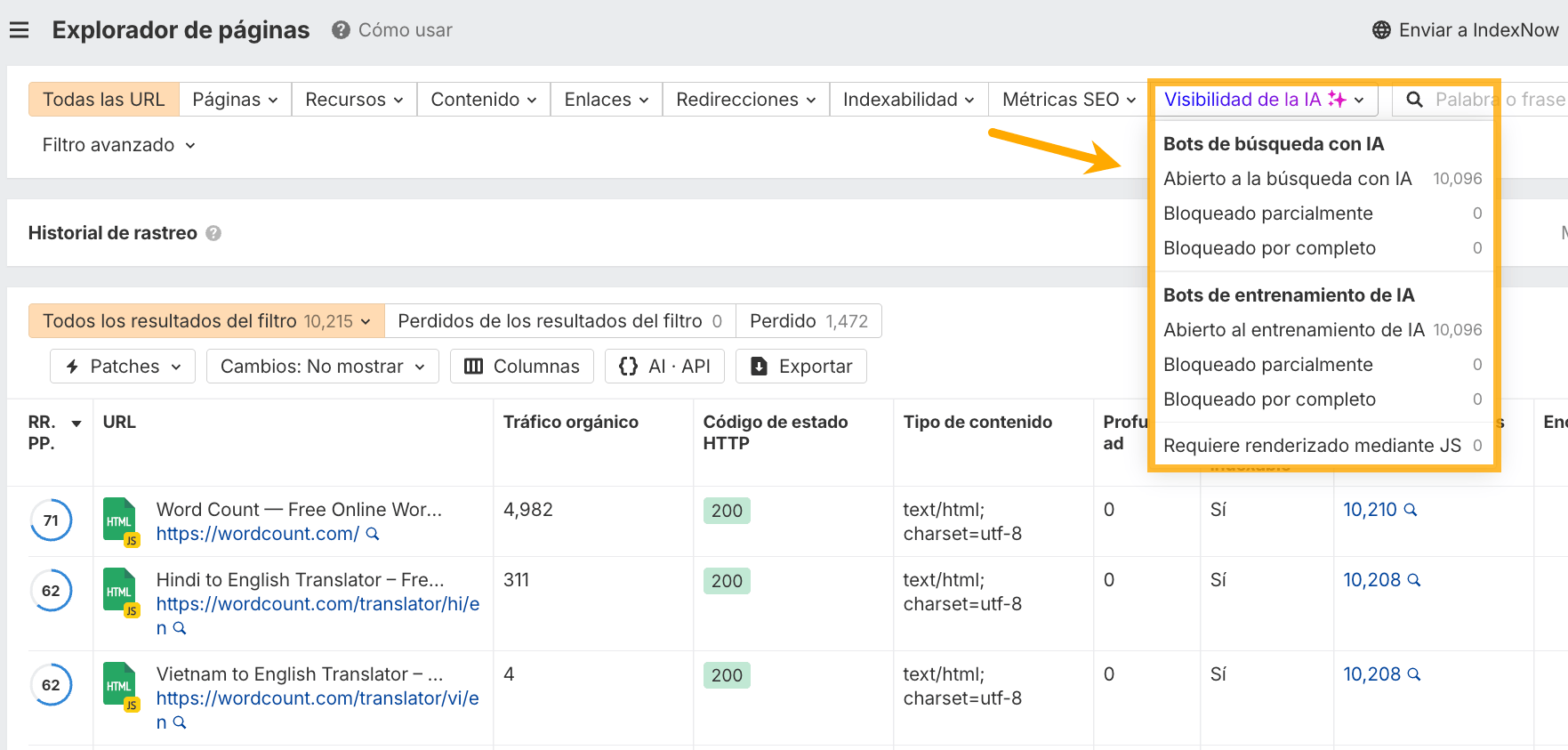Click magnifier icon next to https://wordcount.com/

tap(373, 534)
